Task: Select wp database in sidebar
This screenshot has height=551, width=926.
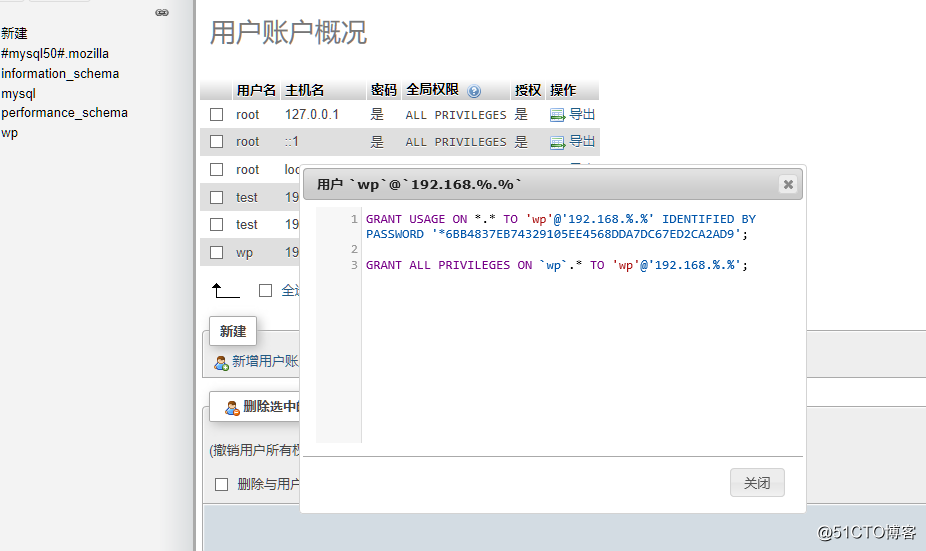Action: pos(9,133)
